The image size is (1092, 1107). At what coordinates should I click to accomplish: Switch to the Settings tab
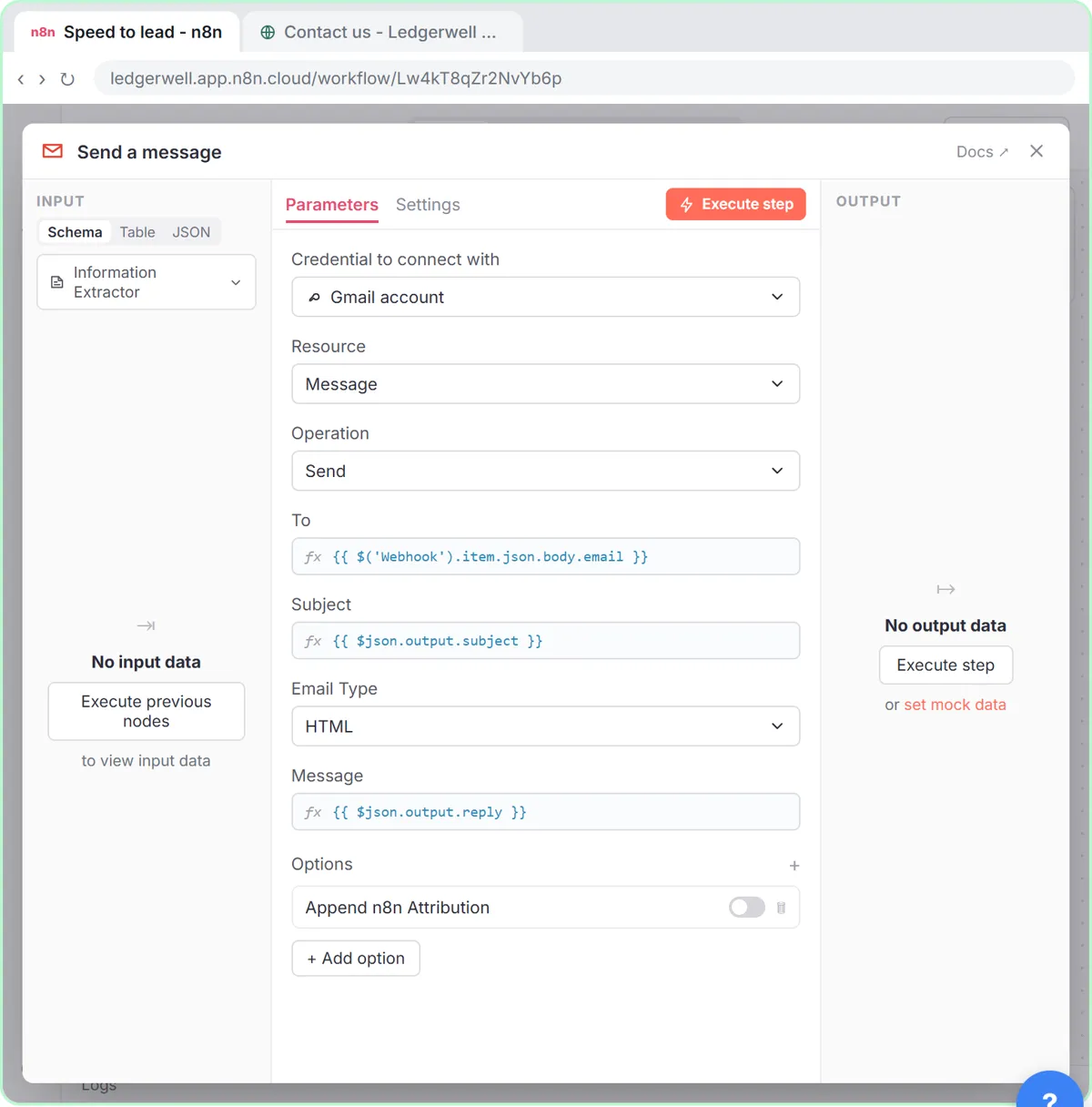point(428,205)
